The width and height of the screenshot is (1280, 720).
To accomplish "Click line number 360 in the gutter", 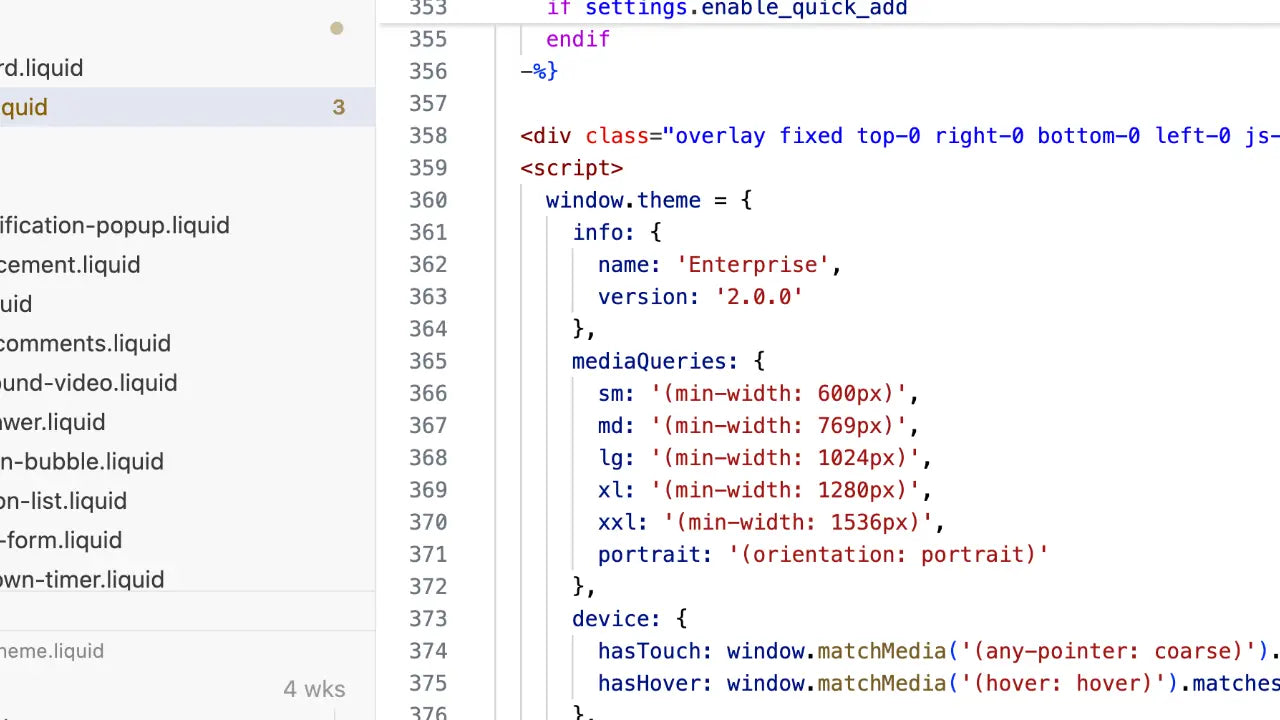I will tap(428, 200).
